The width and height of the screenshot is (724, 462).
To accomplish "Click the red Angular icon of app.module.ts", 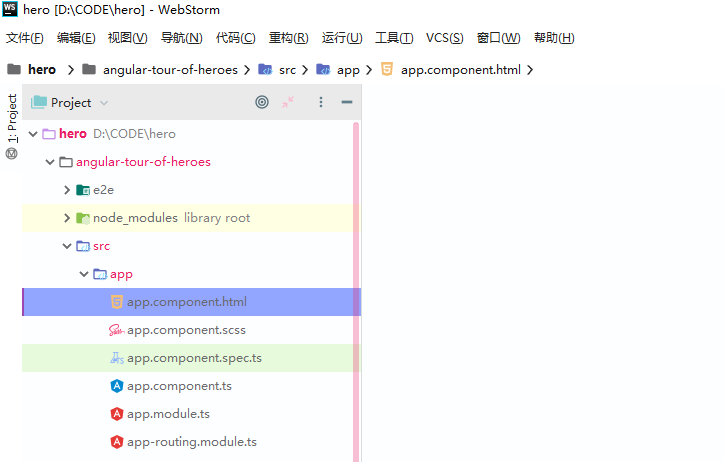I will (117, 414).
